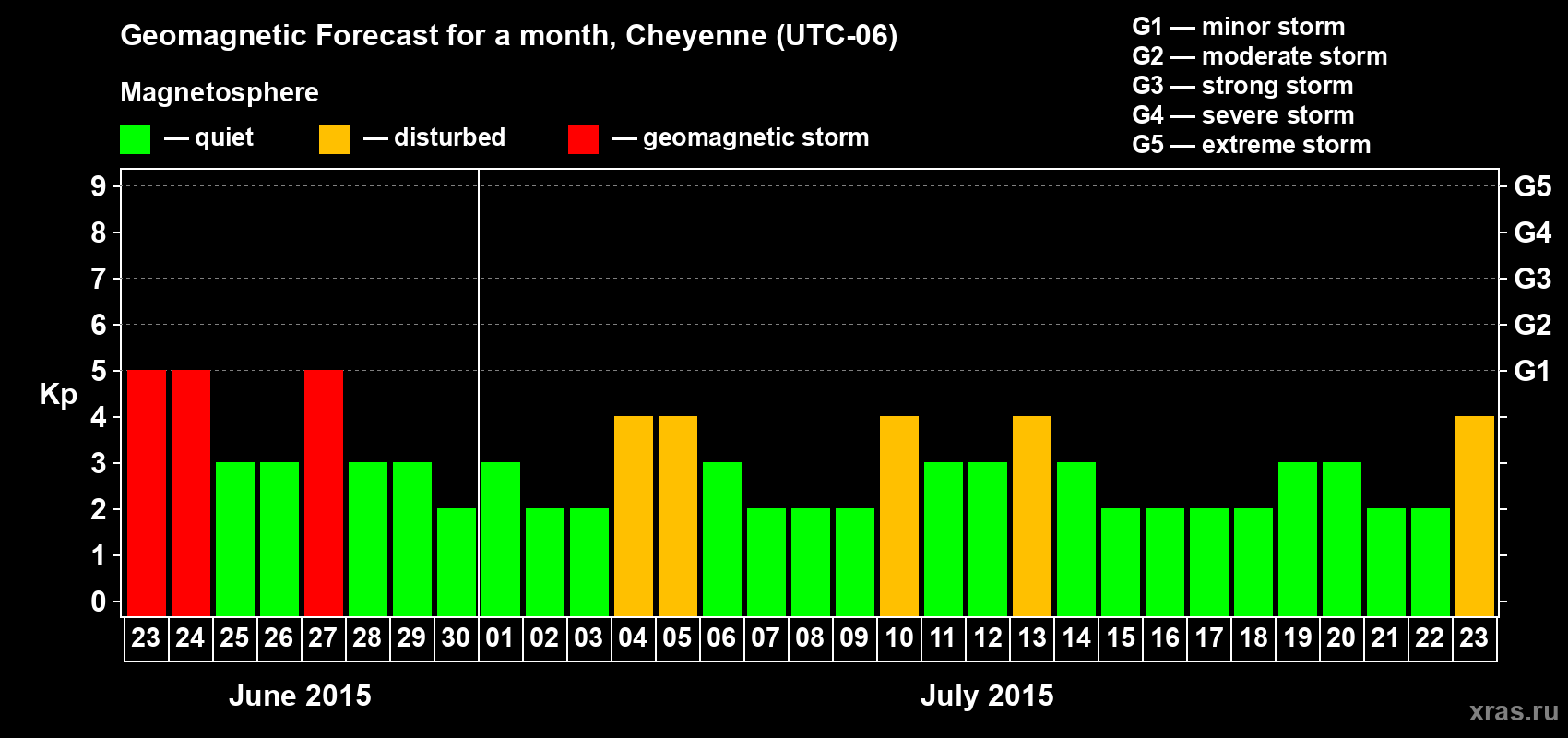Click the date label '06' in July
1568x738 pixels.
pyautogui.click(x=721, y=638)
